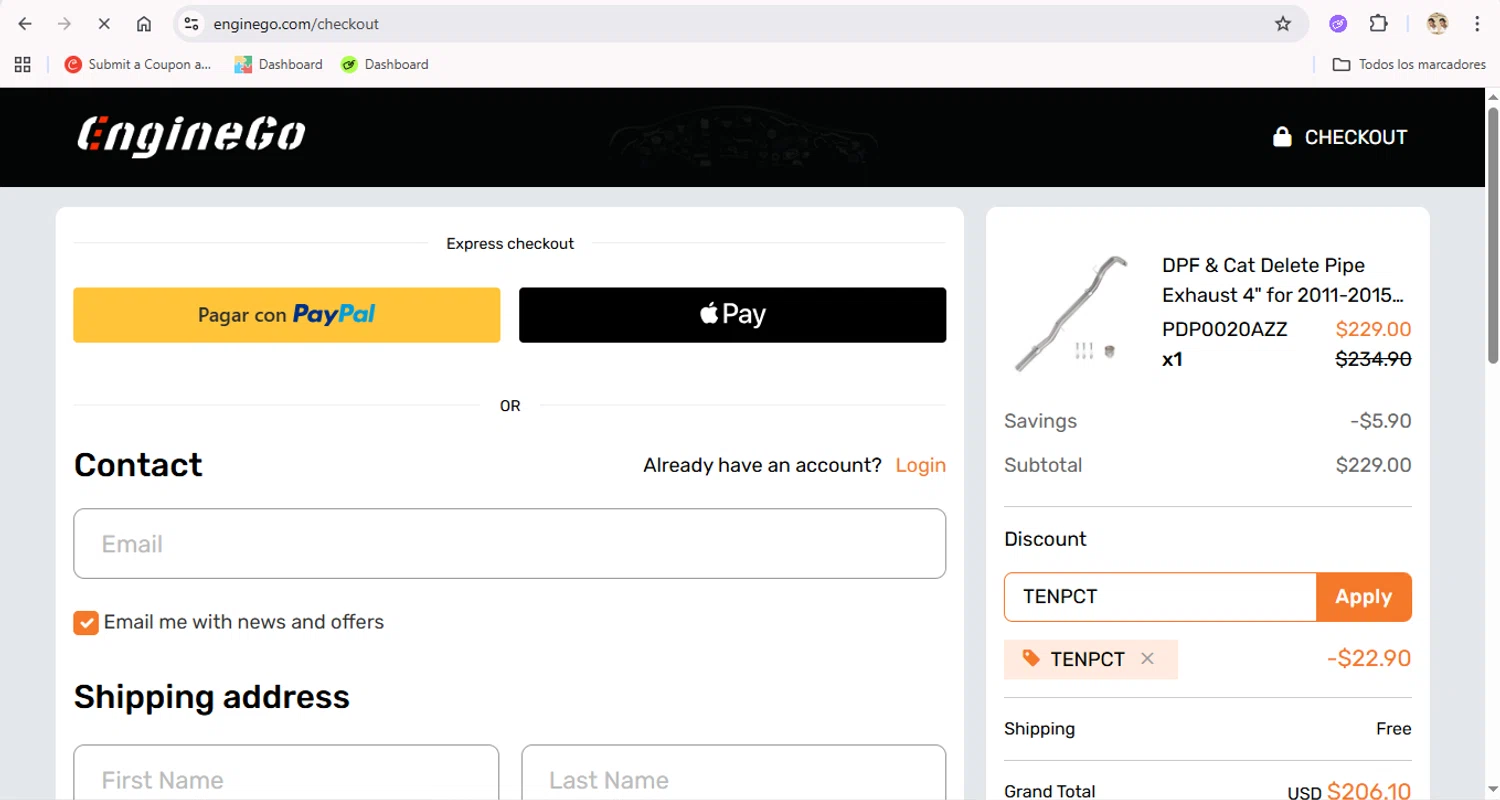View site information icon in address bar
Image resolution: width=1500 pixels, height=800 pixels.
[192, 24]
